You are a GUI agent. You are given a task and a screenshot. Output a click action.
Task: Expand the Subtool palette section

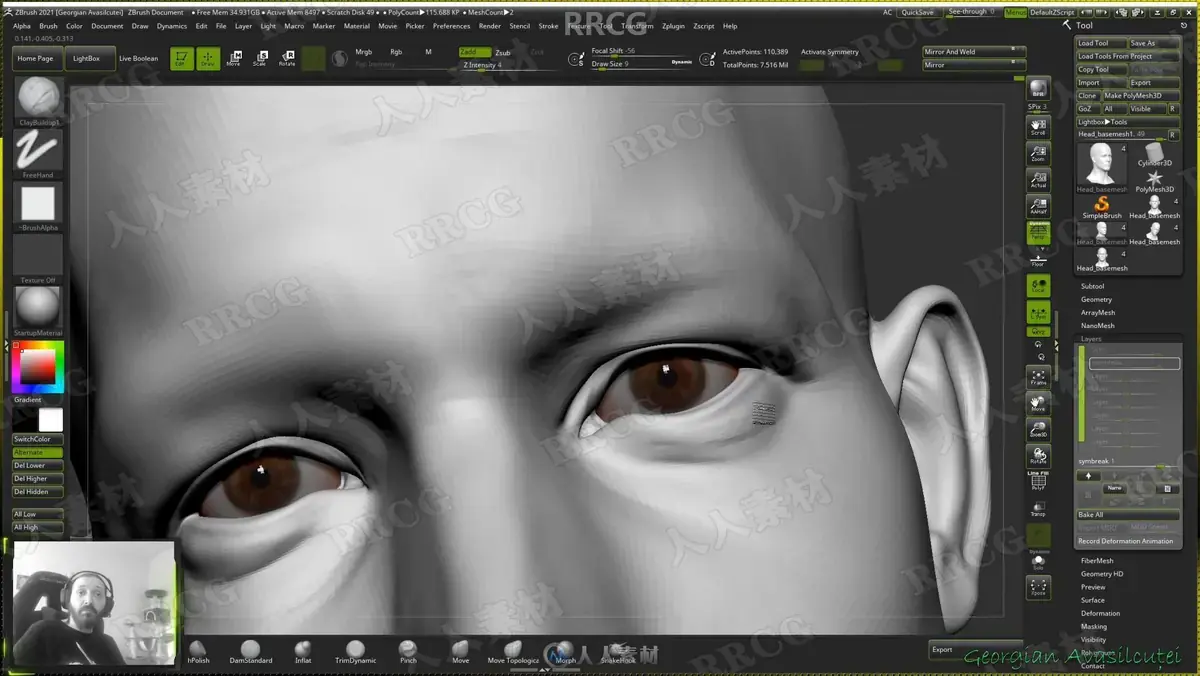click(x=1093, y=286)
